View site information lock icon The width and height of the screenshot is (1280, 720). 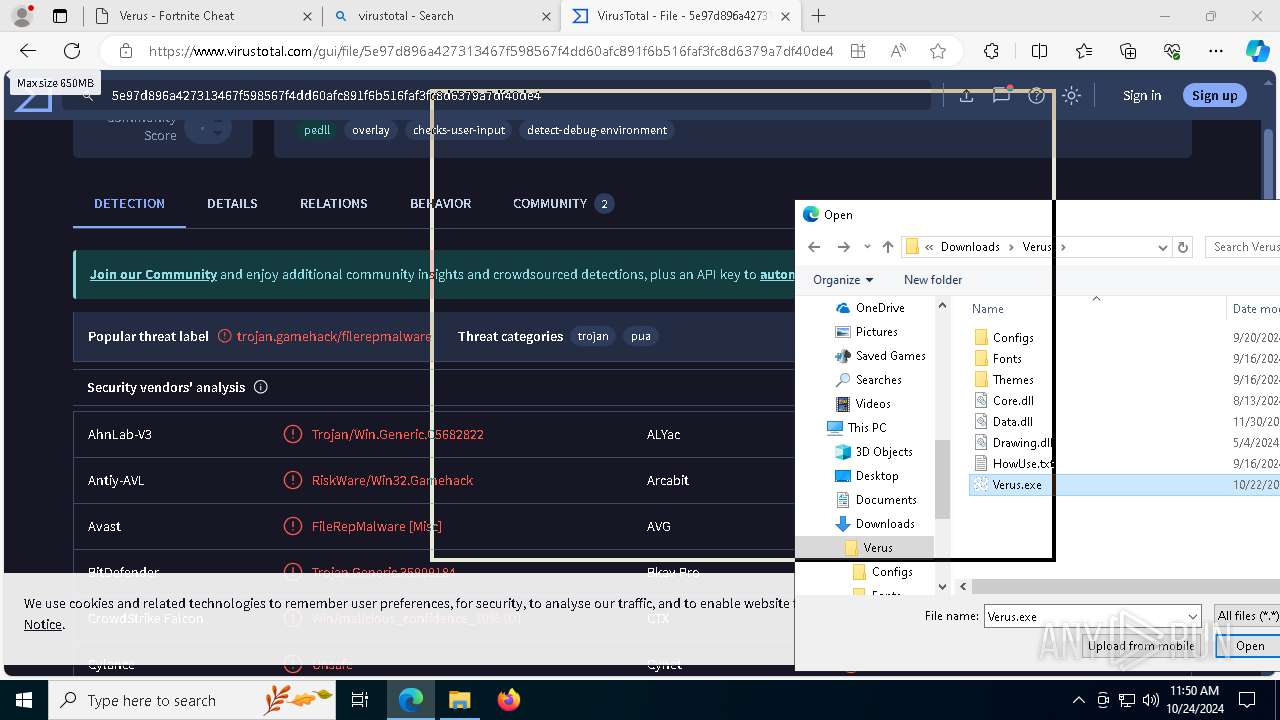pyautogui.click(x=125, y=51)
